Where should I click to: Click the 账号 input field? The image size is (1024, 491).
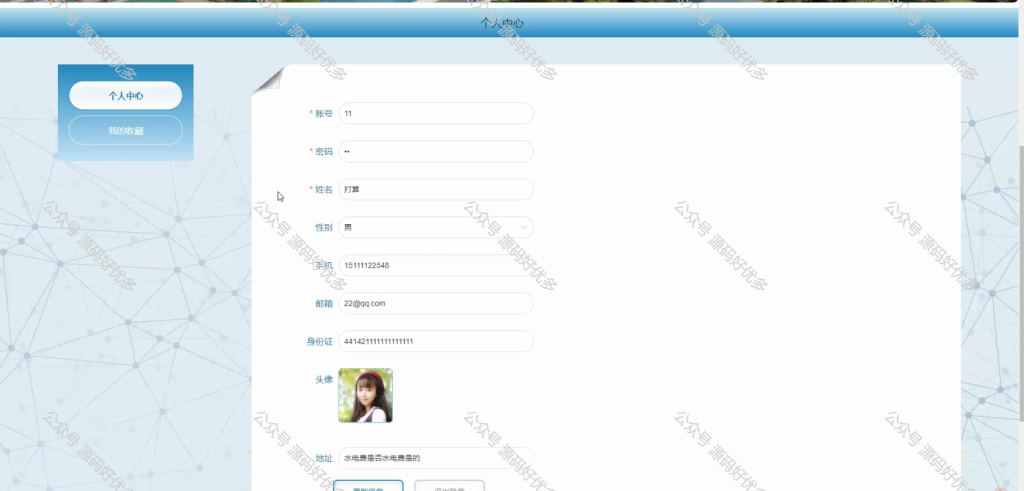(x=436, y=113)
